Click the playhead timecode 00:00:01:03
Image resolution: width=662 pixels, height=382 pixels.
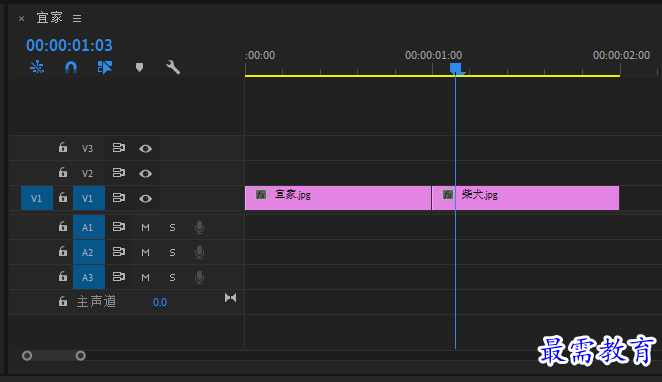69,45
